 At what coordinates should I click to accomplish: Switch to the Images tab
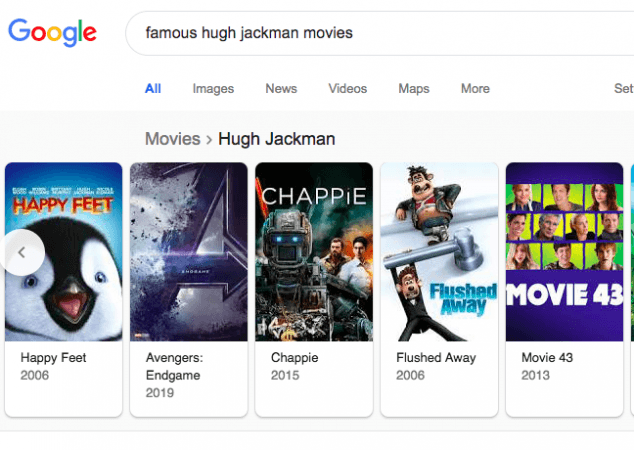point(213,89)
